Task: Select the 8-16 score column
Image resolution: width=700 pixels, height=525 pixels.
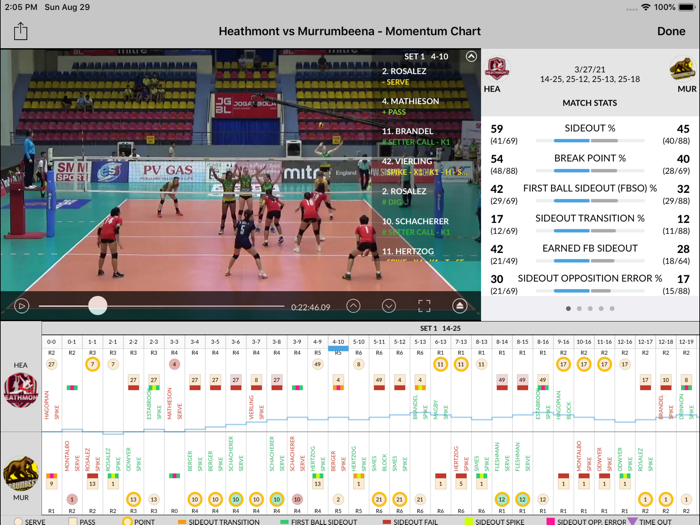Action: pos(543,342)
